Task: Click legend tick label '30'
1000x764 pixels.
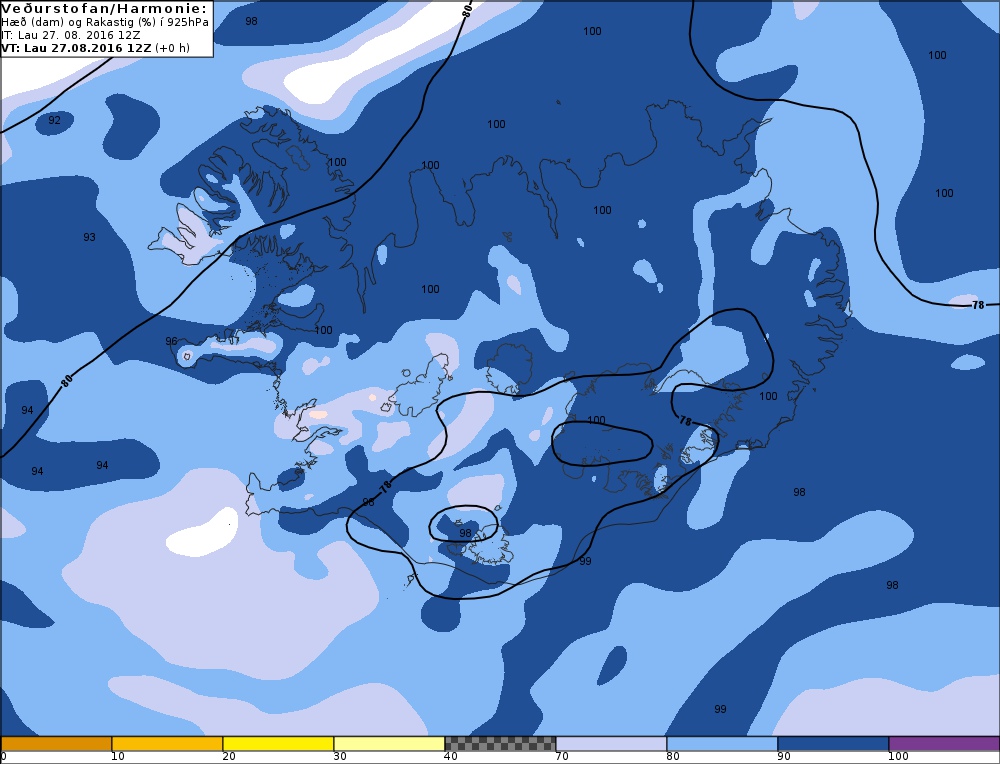Action: [339, 757]
